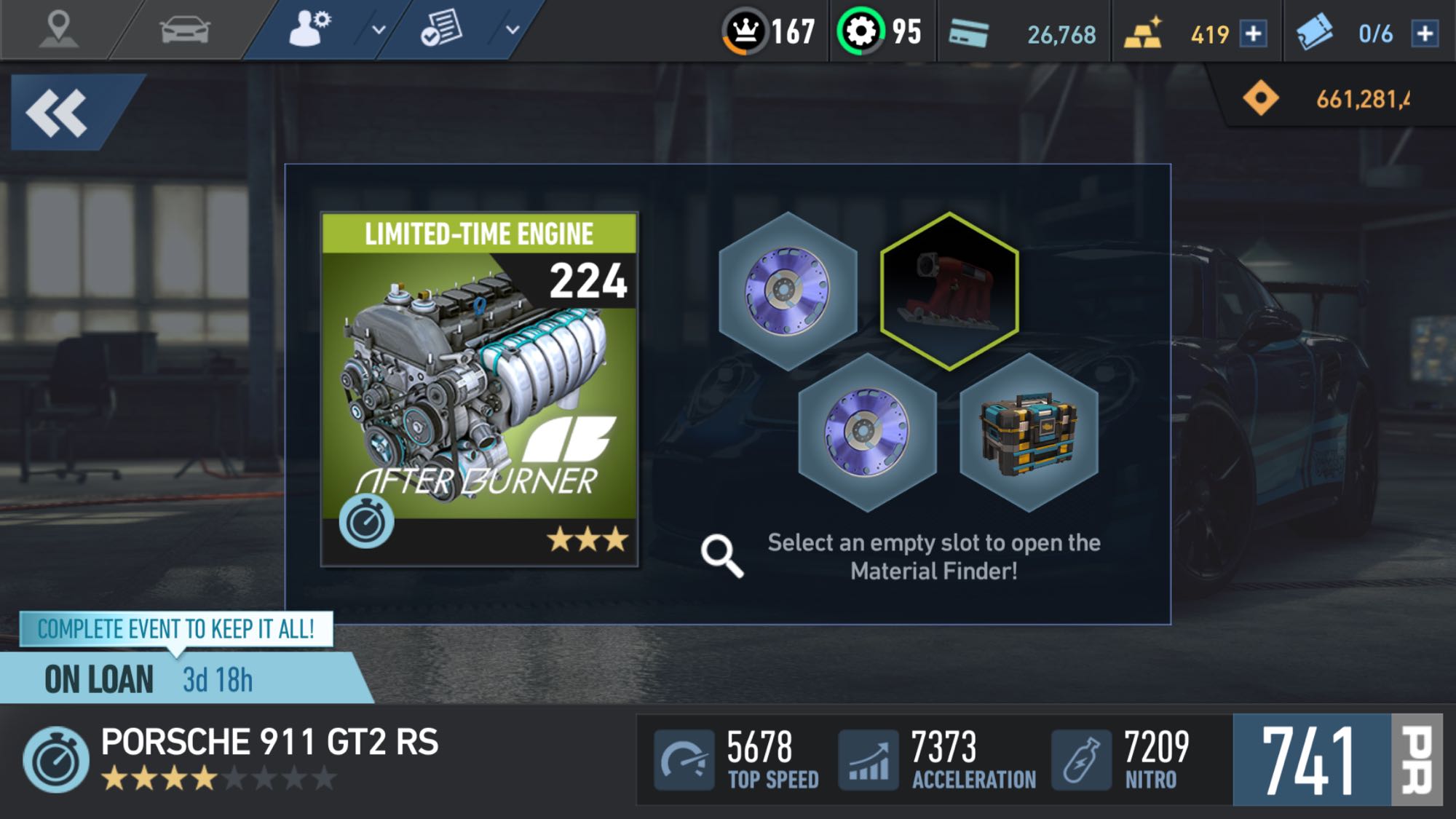Select the blue tickets icon
Screen dimensions: 1456x819
click(x=1314, y=32)
